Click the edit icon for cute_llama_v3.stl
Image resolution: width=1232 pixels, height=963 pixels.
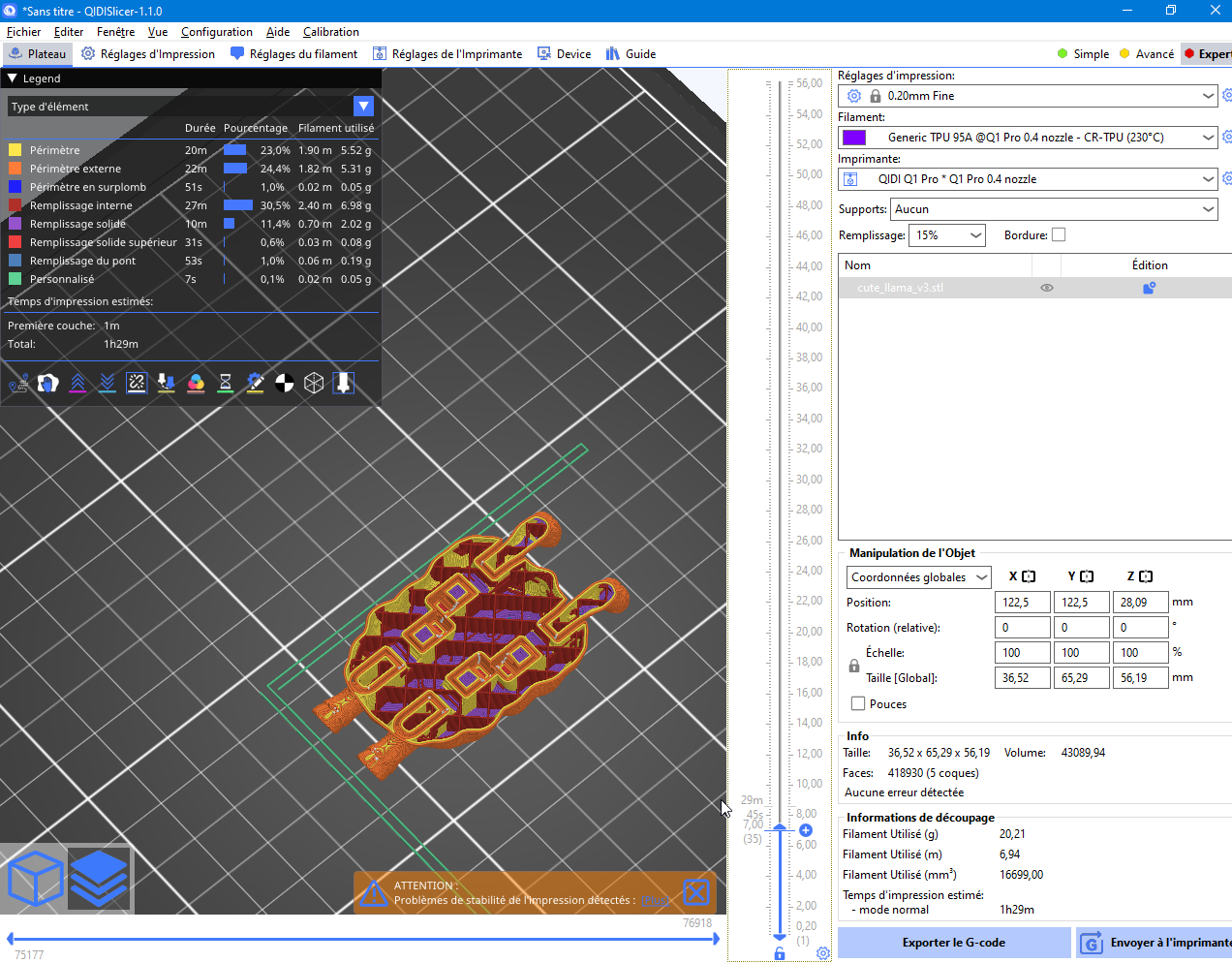click(1149, 288)
